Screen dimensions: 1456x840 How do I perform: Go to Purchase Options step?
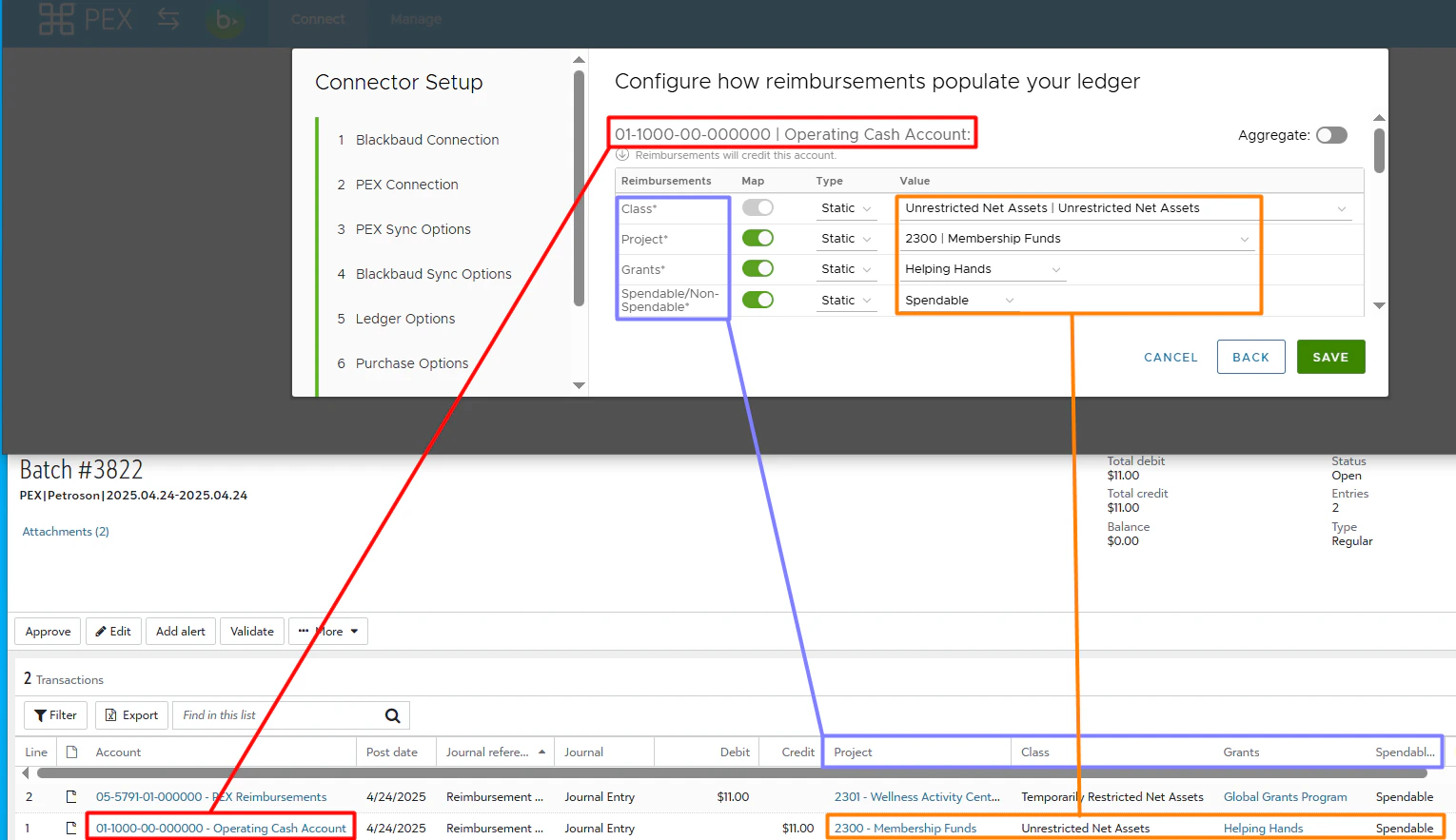tap(412, 363)
